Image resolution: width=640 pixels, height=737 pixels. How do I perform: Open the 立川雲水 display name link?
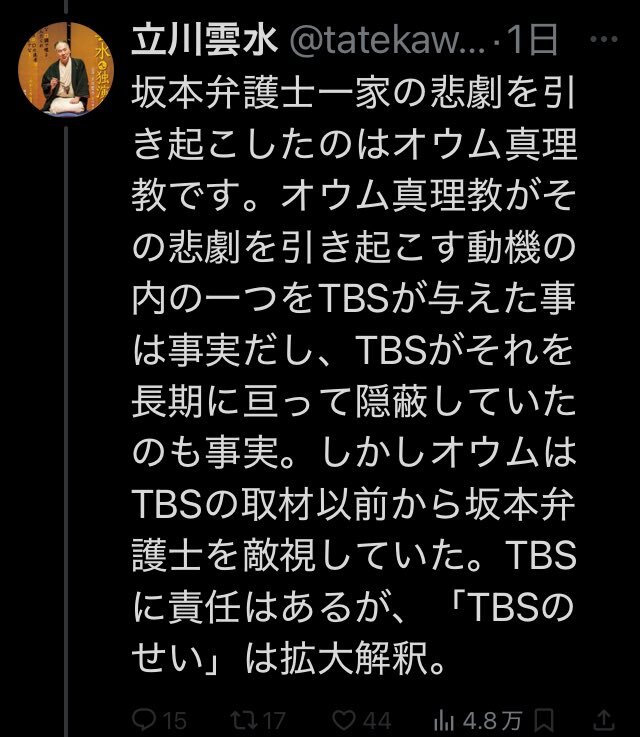pos(205,40)
